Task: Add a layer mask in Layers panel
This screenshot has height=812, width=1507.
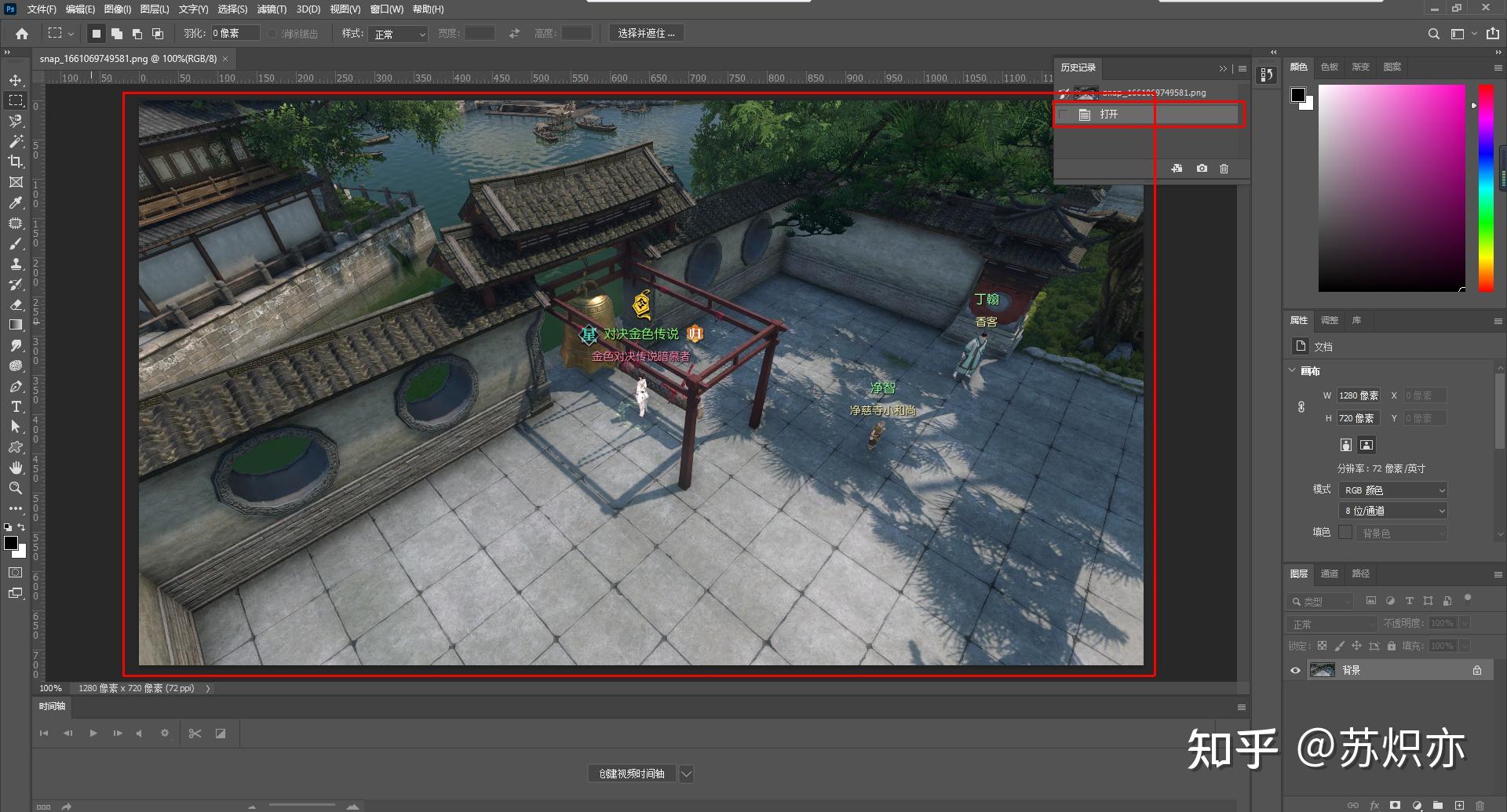Action: [1395, 805]
